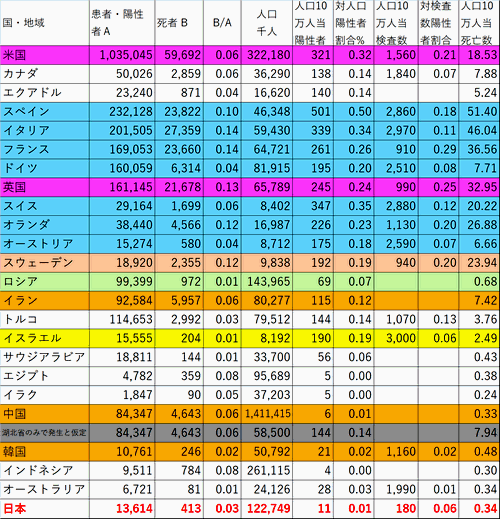Select the 韓国 row label

[x=45, y=452]
